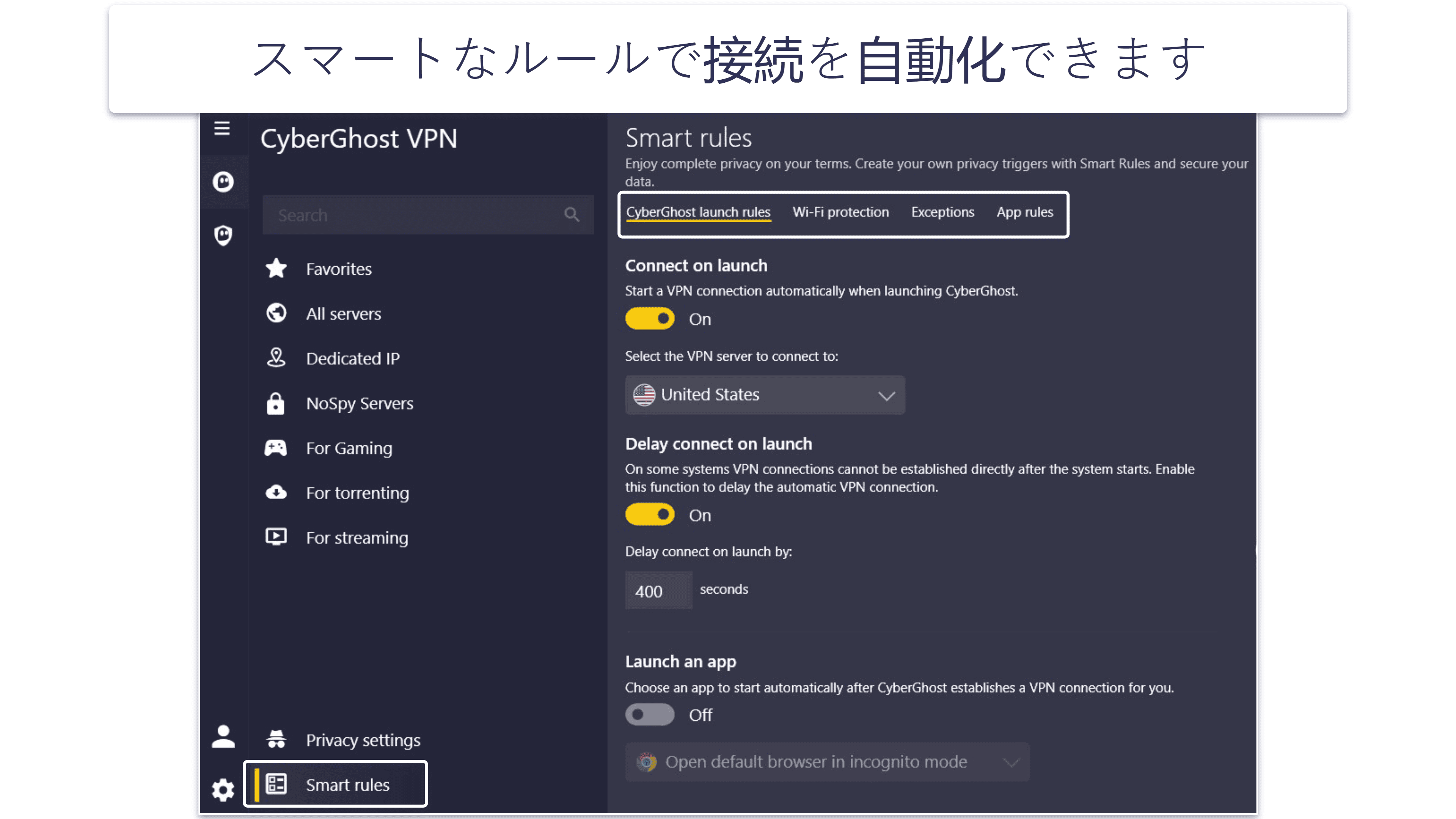Open For streaming servers
This screenshot has height=819, width=1456.
pyautogui.click(x=357, y=538)
